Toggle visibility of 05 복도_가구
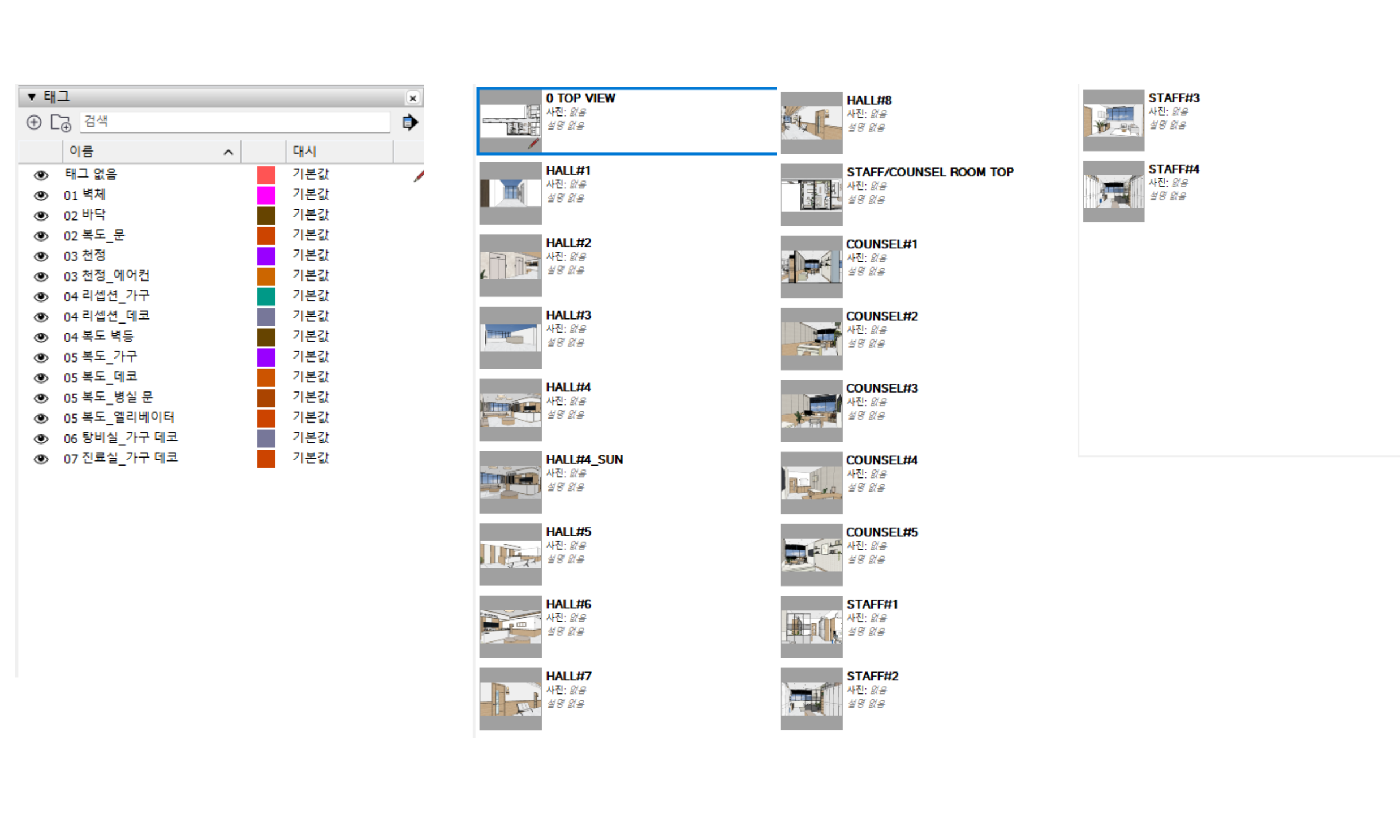 click(x=41, y=357)
